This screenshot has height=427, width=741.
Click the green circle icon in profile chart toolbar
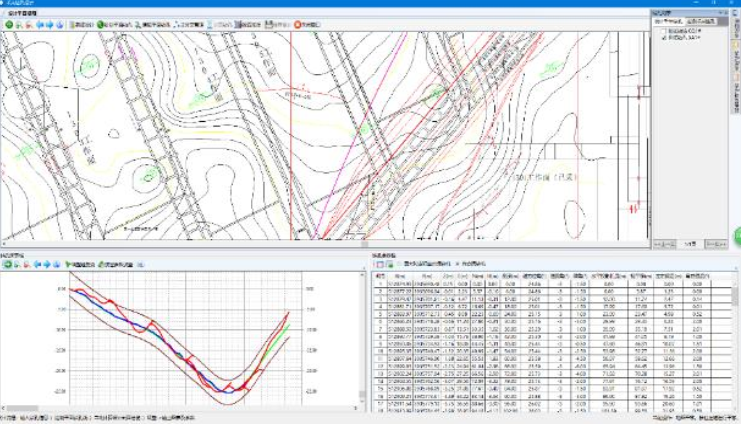[x=6, y=265]
